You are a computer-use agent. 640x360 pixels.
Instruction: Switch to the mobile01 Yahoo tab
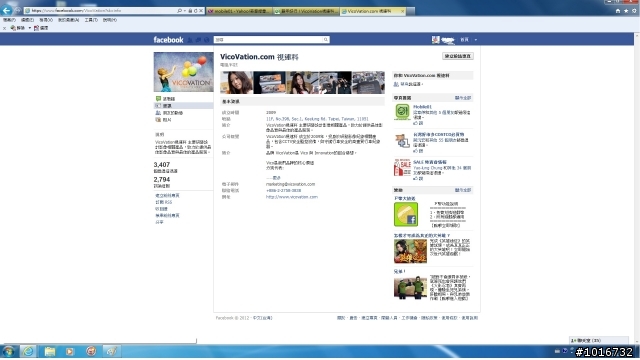[239, 11]
